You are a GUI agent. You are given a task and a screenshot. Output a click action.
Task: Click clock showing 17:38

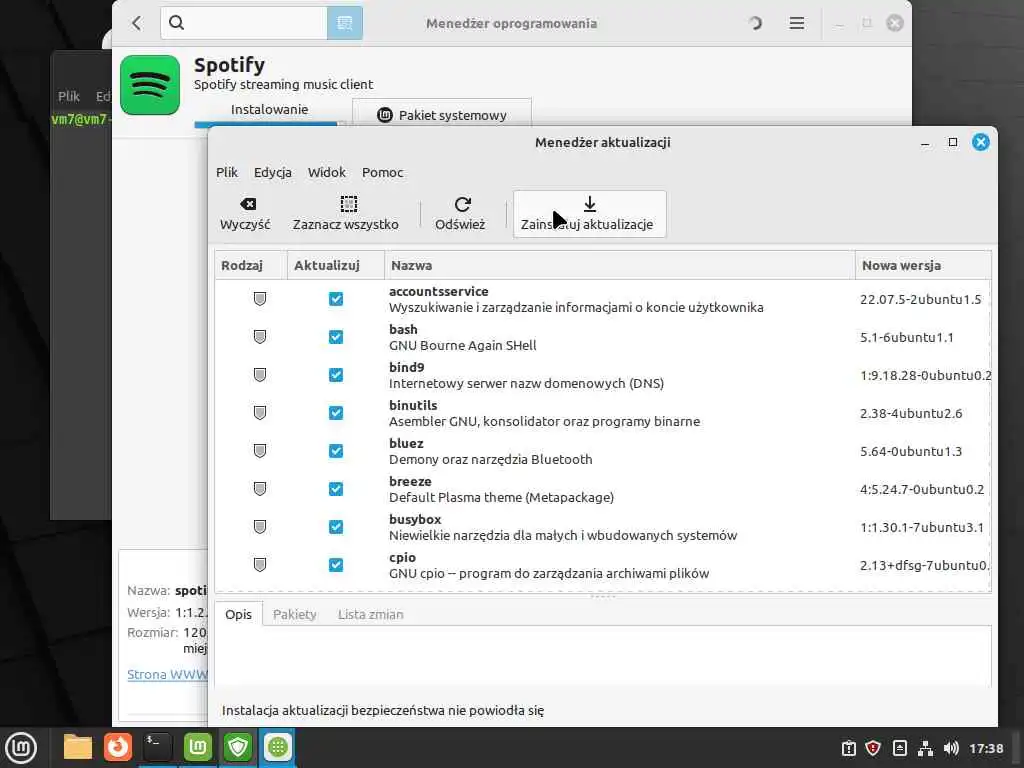pos(986,748)
